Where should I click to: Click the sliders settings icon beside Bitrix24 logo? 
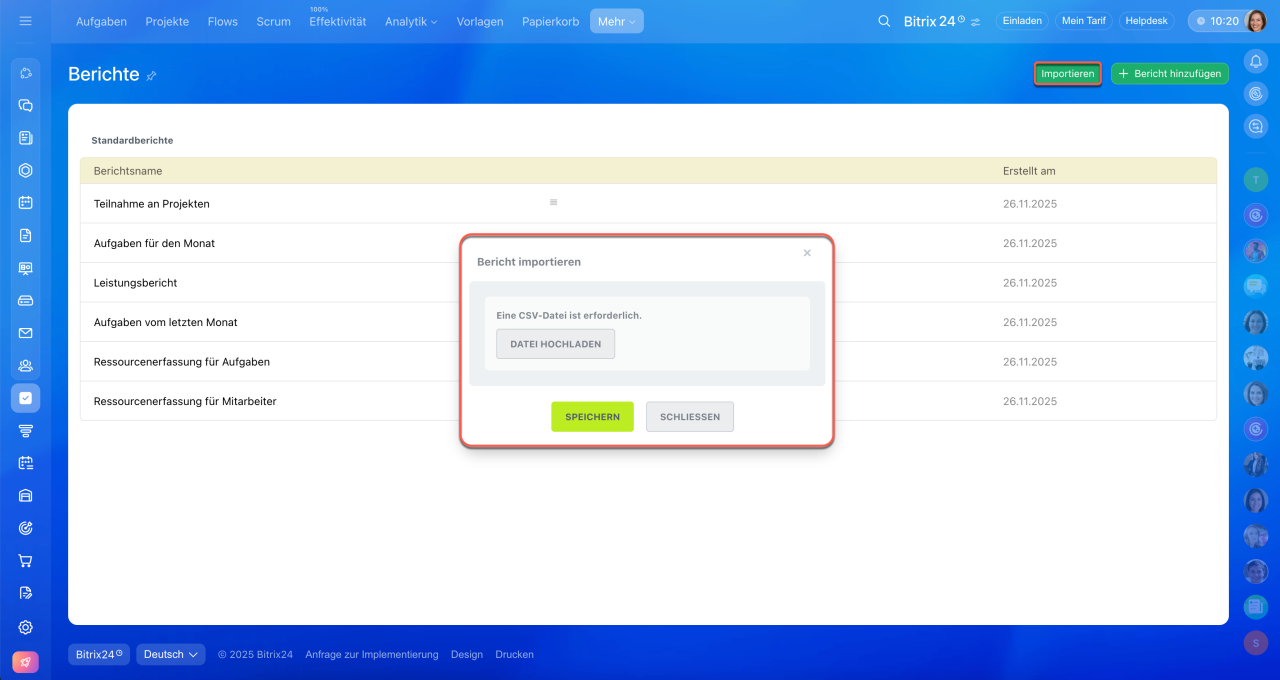click(x=975, y=22)
